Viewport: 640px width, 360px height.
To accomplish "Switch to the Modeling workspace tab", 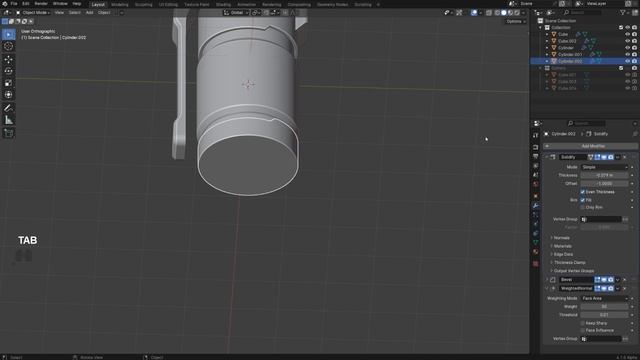I will (x=120, y=4).
